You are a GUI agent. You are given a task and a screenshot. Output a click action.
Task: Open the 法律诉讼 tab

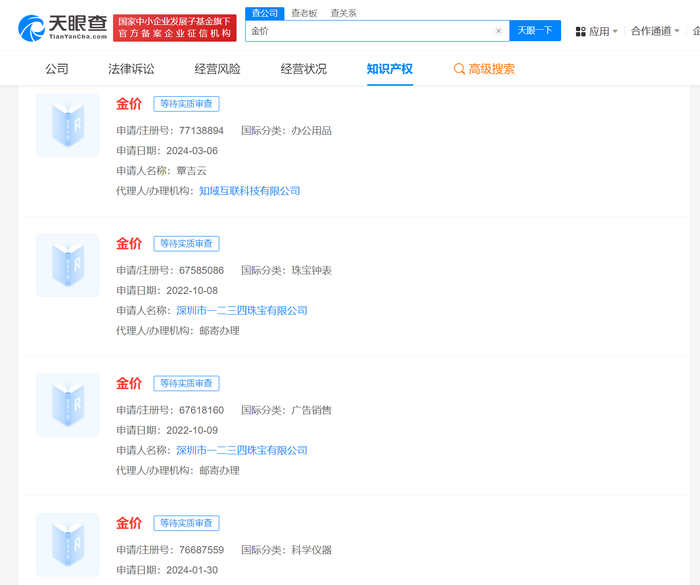coord(131,69)
